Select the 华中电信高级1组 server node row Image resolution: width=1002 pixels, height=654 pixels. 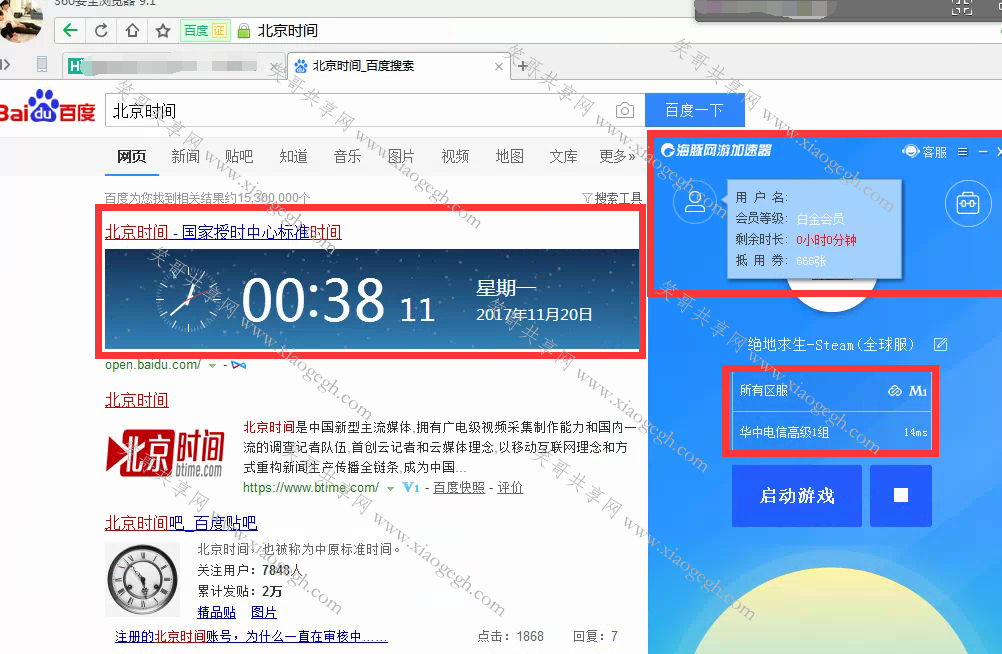click(x=831, y=432)
